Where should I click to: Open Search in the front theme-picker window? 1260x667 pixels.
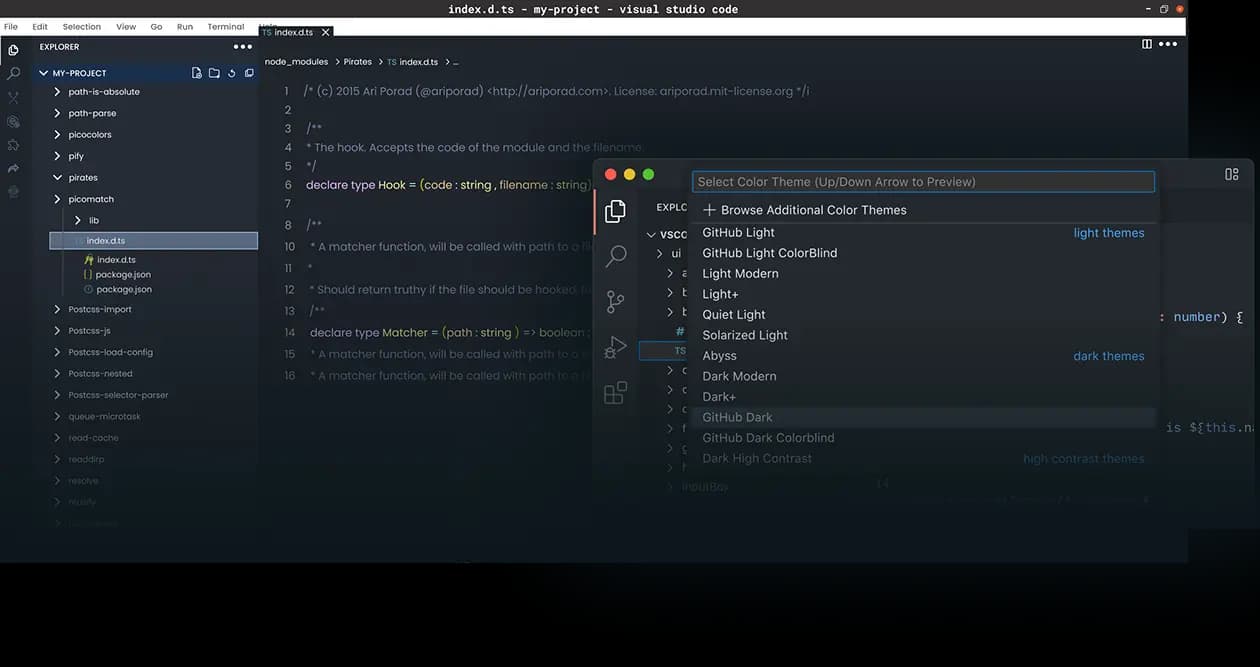coord(616,256)
